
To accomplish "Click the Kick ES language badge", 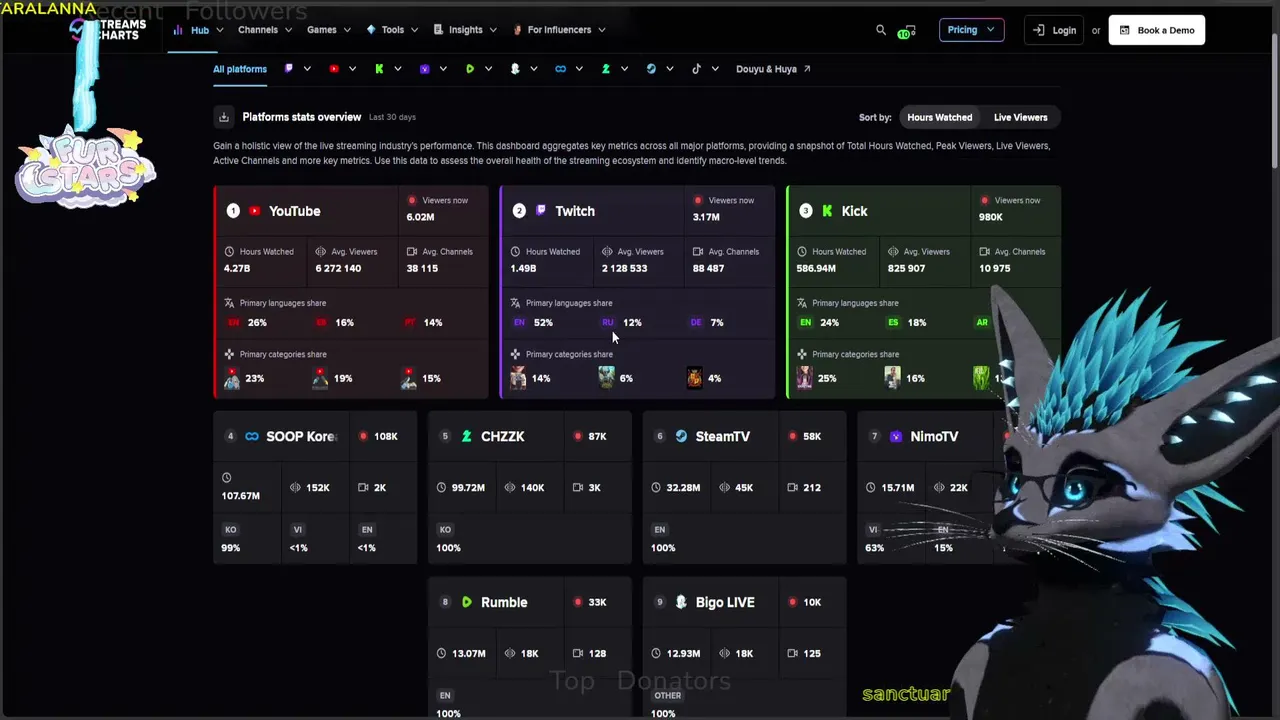I will 893,322.
